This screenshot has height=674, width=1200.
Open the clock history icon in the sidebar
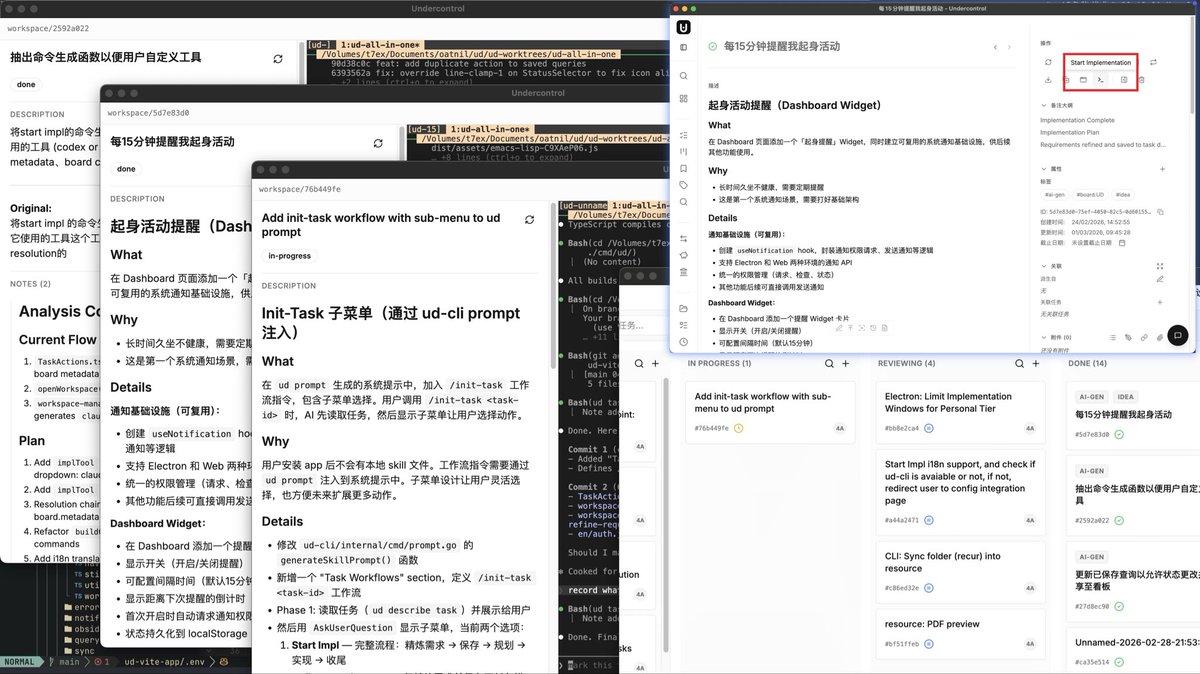[x=684, y=342]
